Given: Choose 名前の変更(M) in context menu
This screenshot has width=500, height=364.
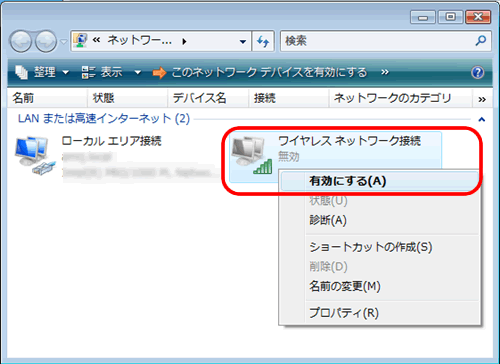Looking at the screenshot, I should [379, 286].
